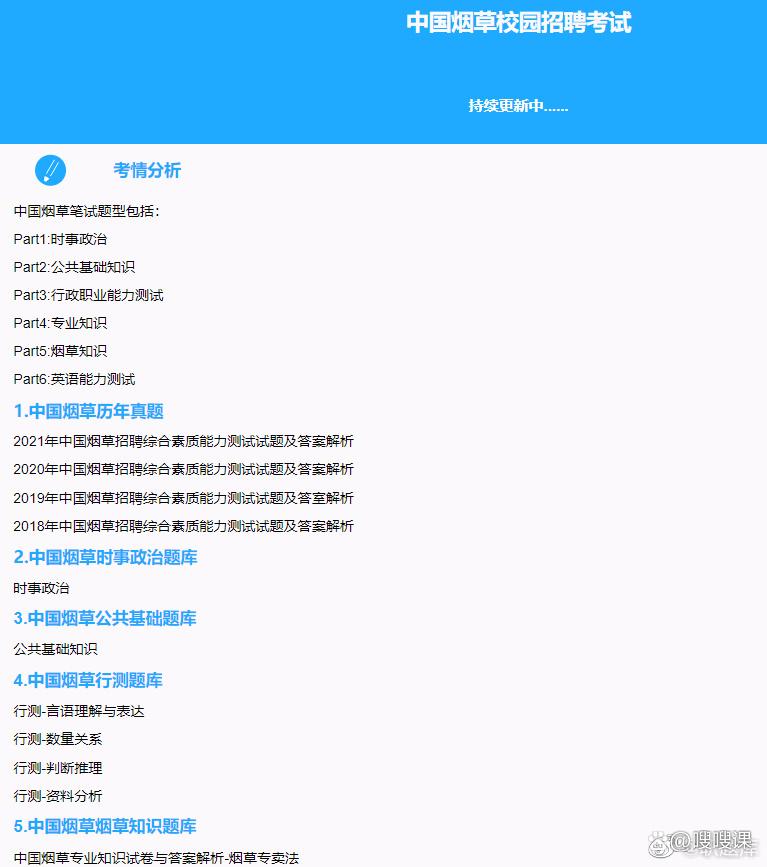This screenshot has width=767, height=867.
Task: Click the item 中国烟草专业知识试卷与答案解析-烟草专卖法
Action: tap(156, 858)
